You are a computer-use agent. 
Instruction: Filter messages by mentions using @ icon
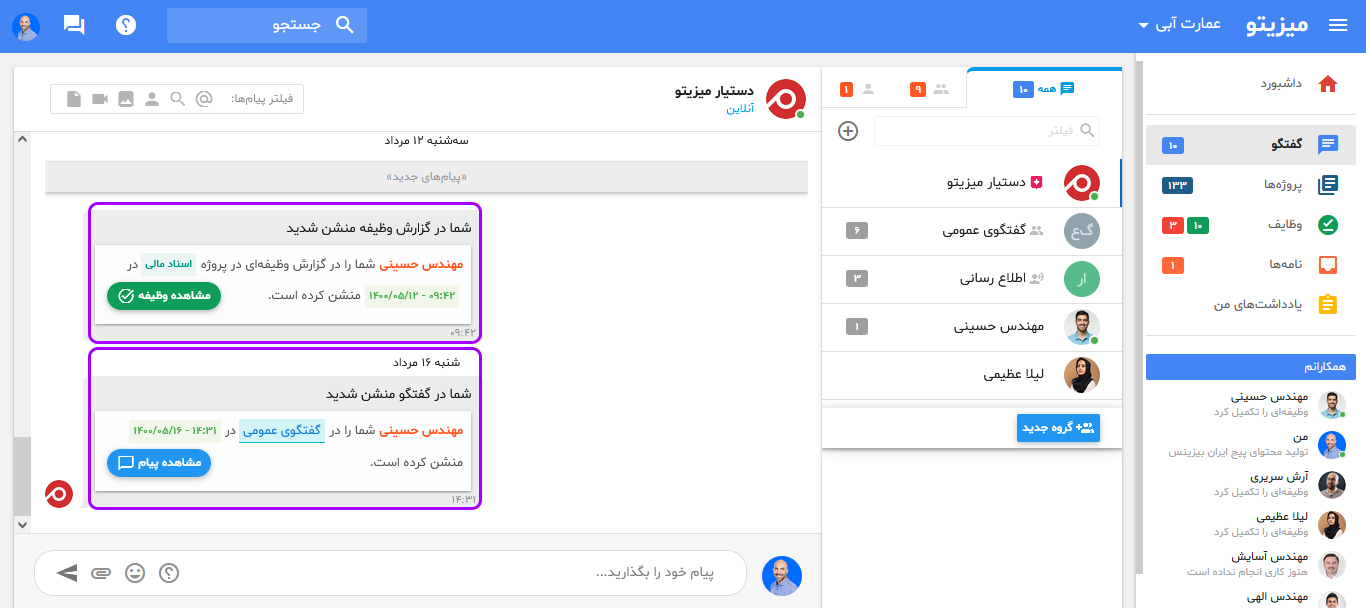(204, 99)
